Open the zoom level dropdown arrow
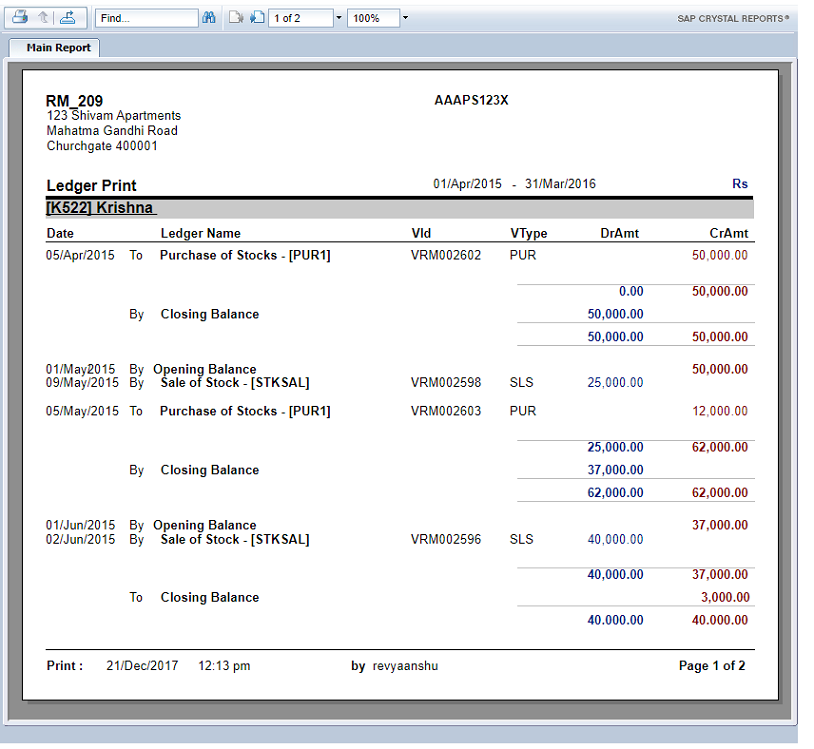This screenshot has width=814, height=749. point(405,18)
